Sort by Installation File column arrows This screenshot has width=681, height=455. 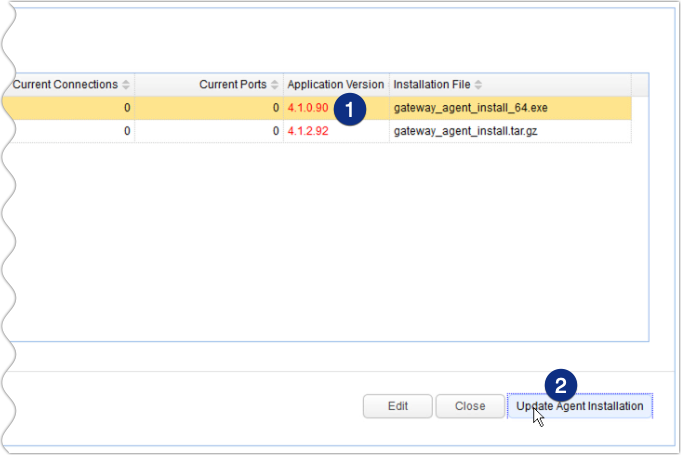[x=478, y=85]
